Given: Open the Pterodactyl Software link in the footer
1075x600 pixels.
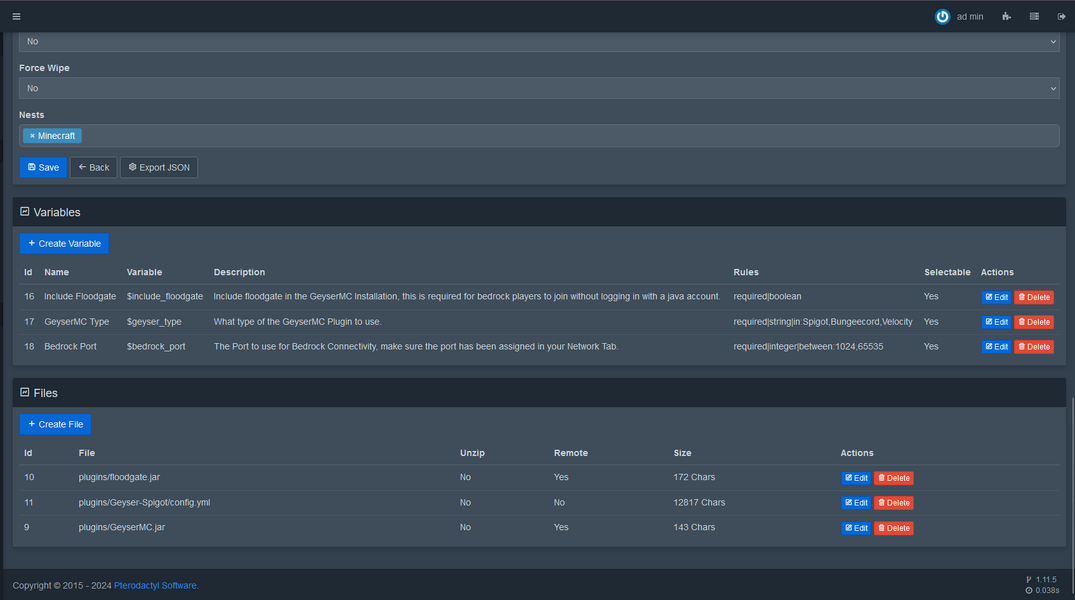Looking at the screenshot, I should point(155,585).
